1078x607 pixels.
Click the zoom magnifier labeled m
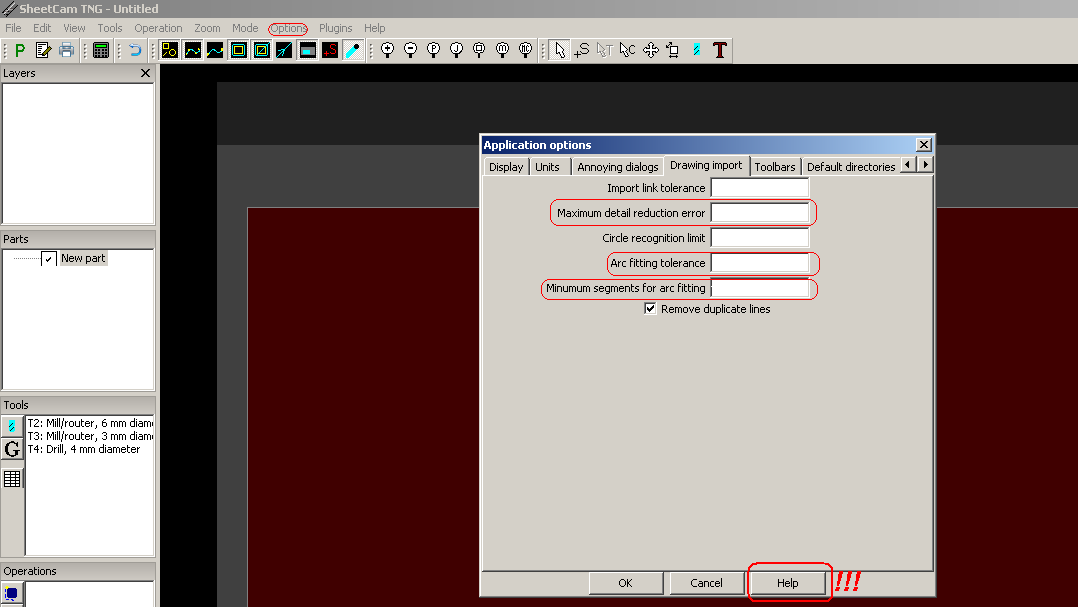click(x=503, y=50)
